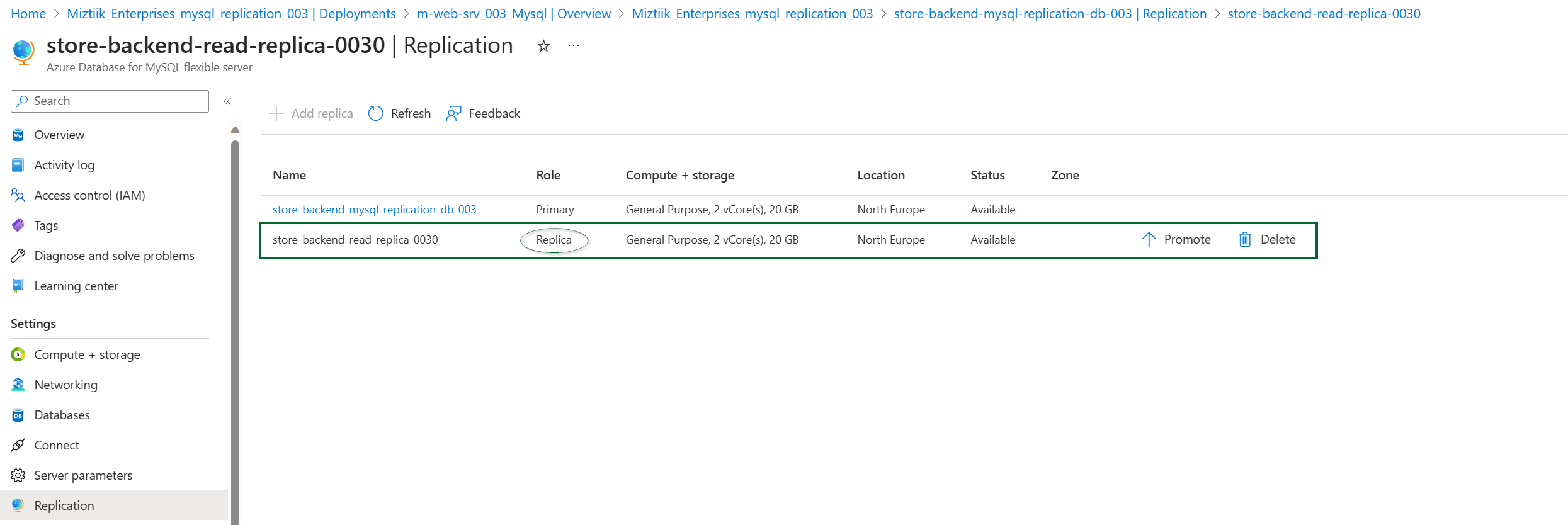Viewport: 1568px width, 525px height.
Task: Click the Tags icon in sidebar
Action: pyautogui.click(x=18, y=225)
